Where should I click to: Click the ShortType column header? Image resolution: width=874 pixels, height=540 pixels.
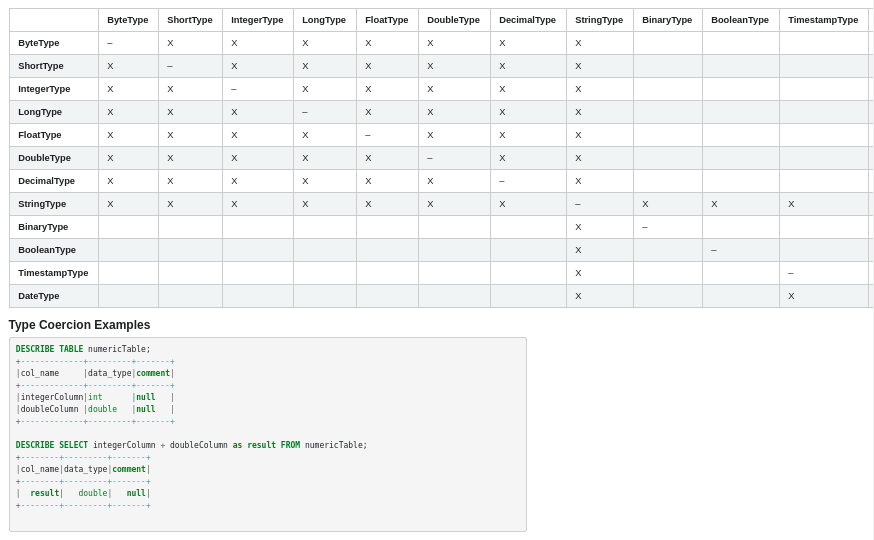pos(190,20)
